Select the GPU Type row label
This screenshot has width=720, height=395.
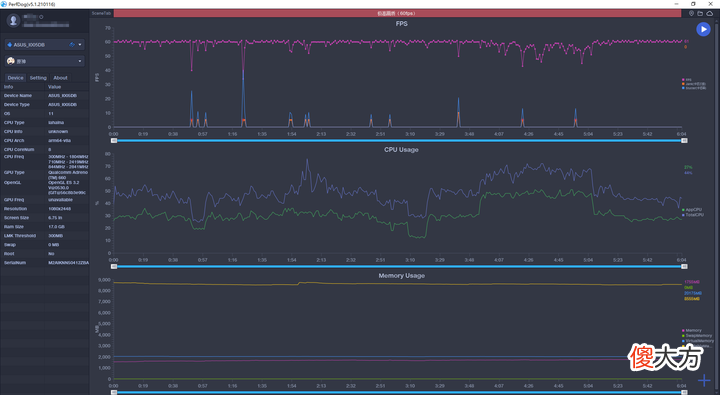(14, 172)
